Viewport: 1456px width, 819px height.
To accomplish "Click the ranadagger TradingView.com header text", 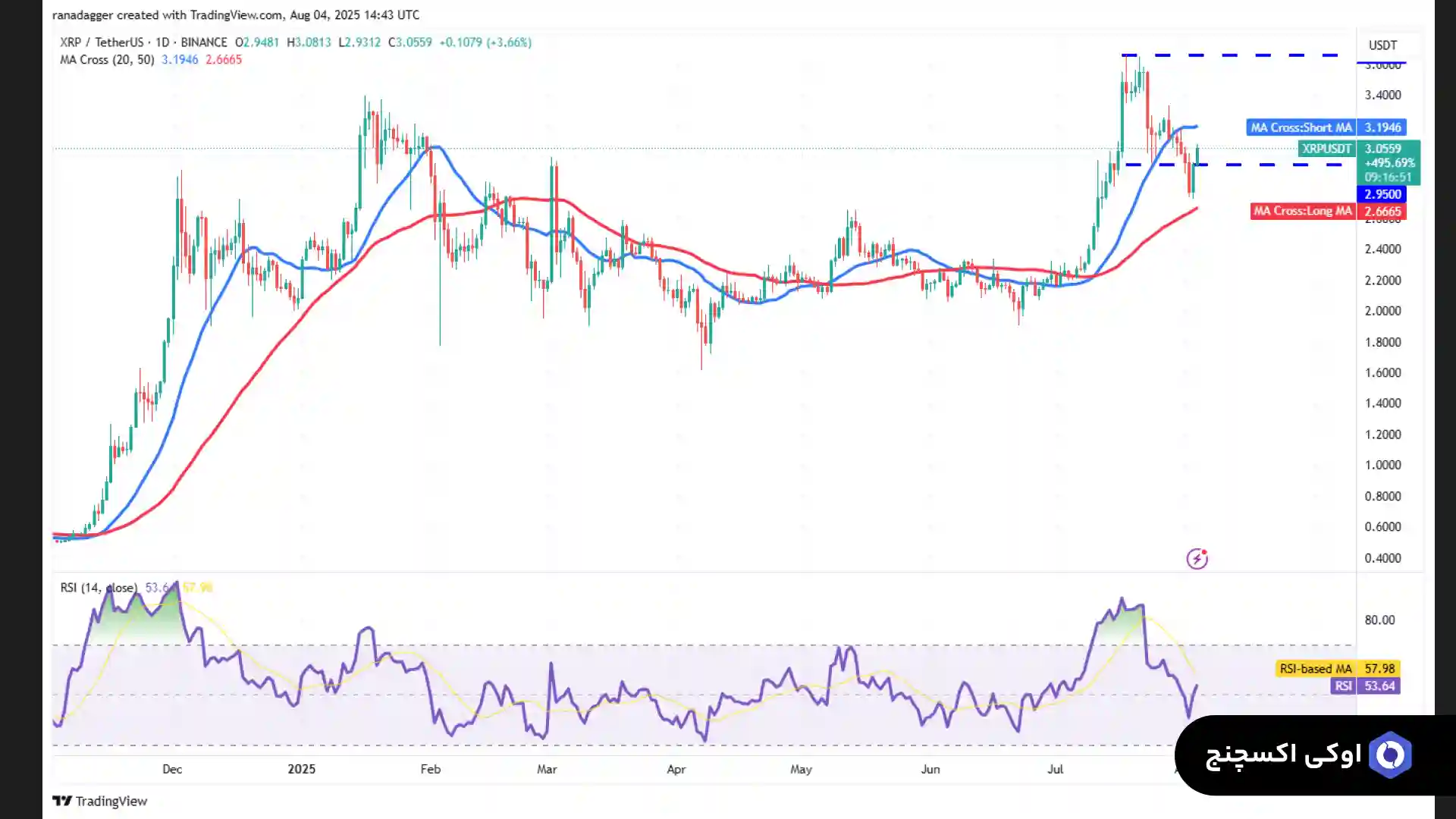I will [235, 15].
